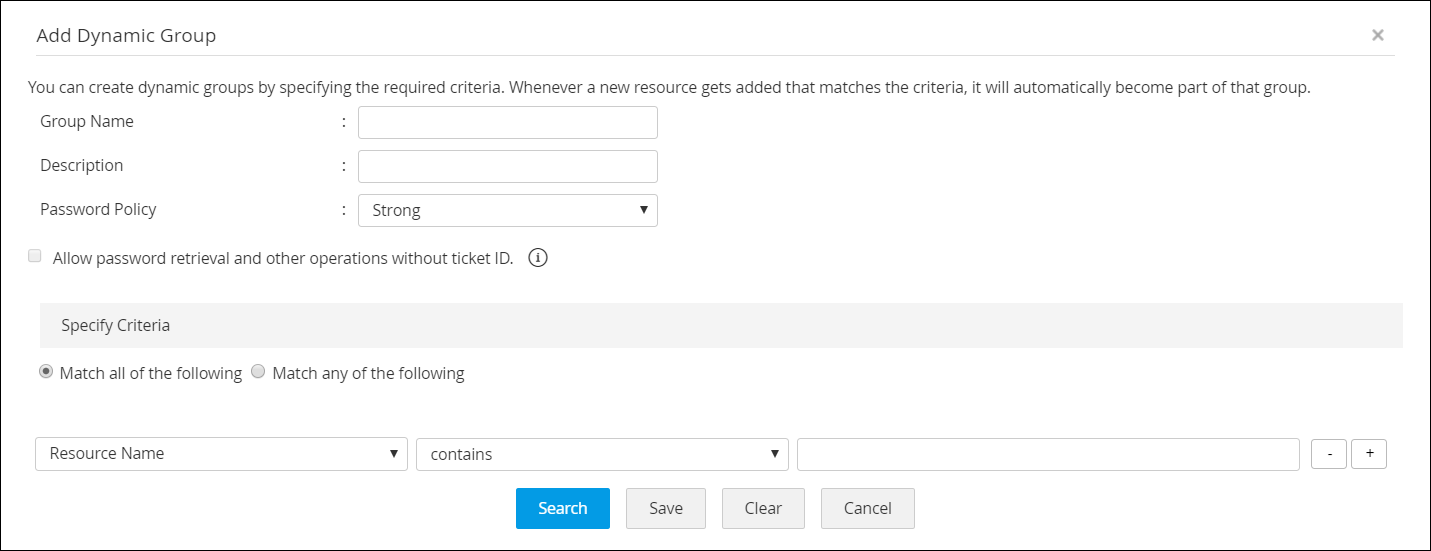This screenshot has height=551, width=1431.
Task: Click the Password Policy dropdown arrow
Action: [x=643, y=210]
